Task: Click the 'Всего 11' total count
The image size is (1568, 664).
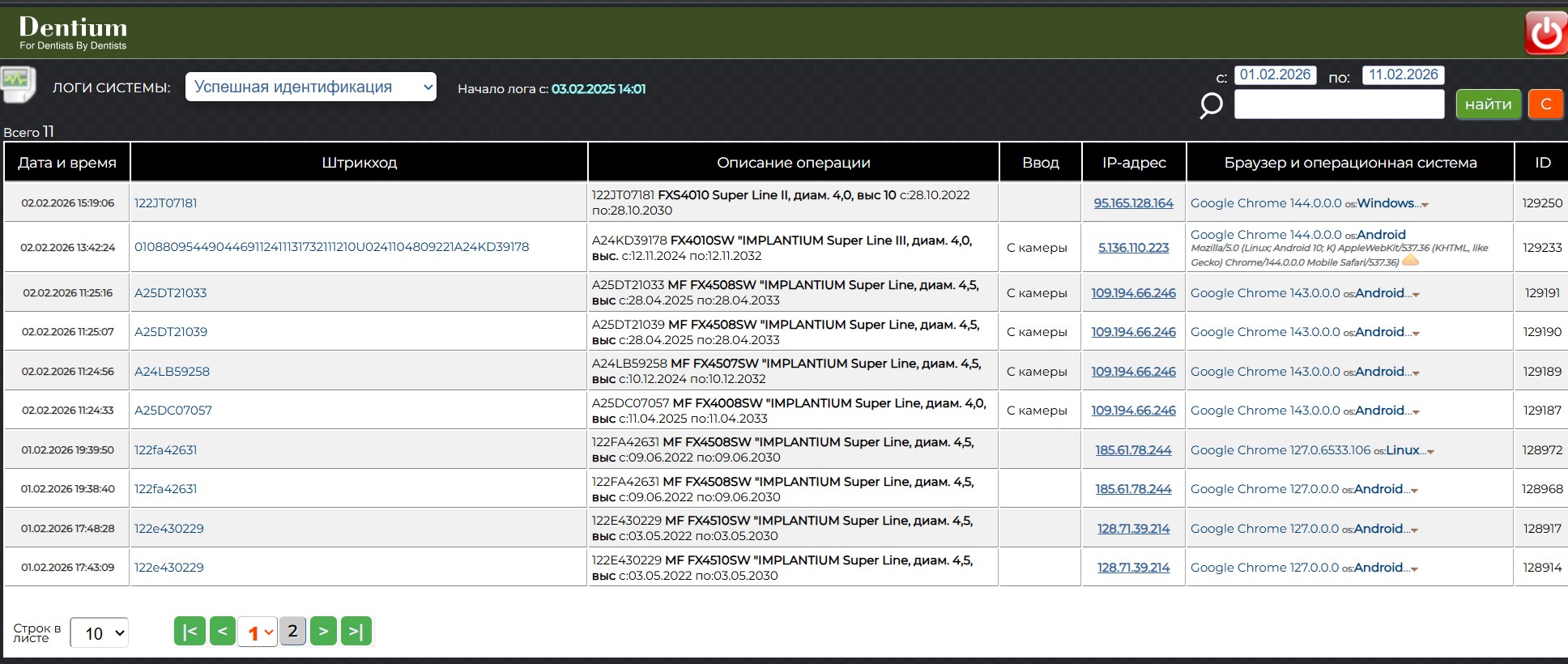Action: 28,131
